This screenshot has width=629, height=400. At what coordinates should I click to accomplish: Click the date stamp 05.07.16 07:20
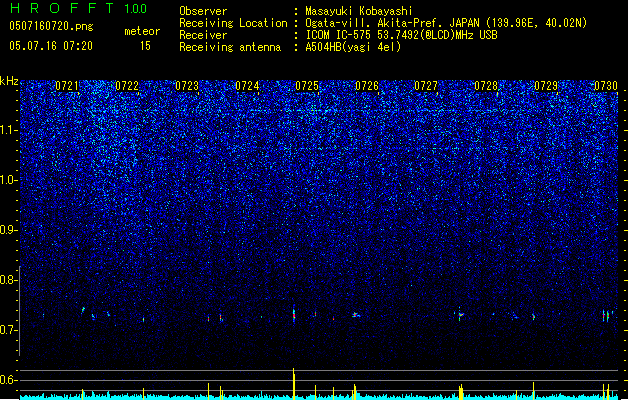click(51, 46)
